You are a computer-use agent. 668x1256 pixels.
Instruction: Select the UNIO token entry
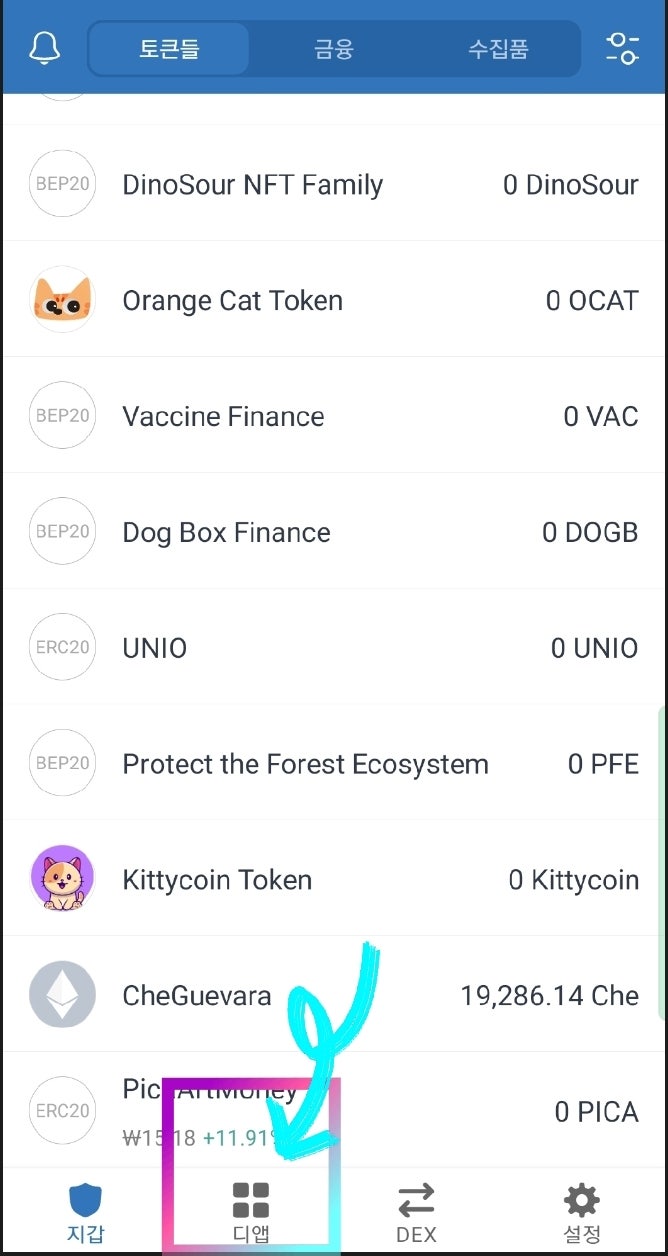pos(155,648)
